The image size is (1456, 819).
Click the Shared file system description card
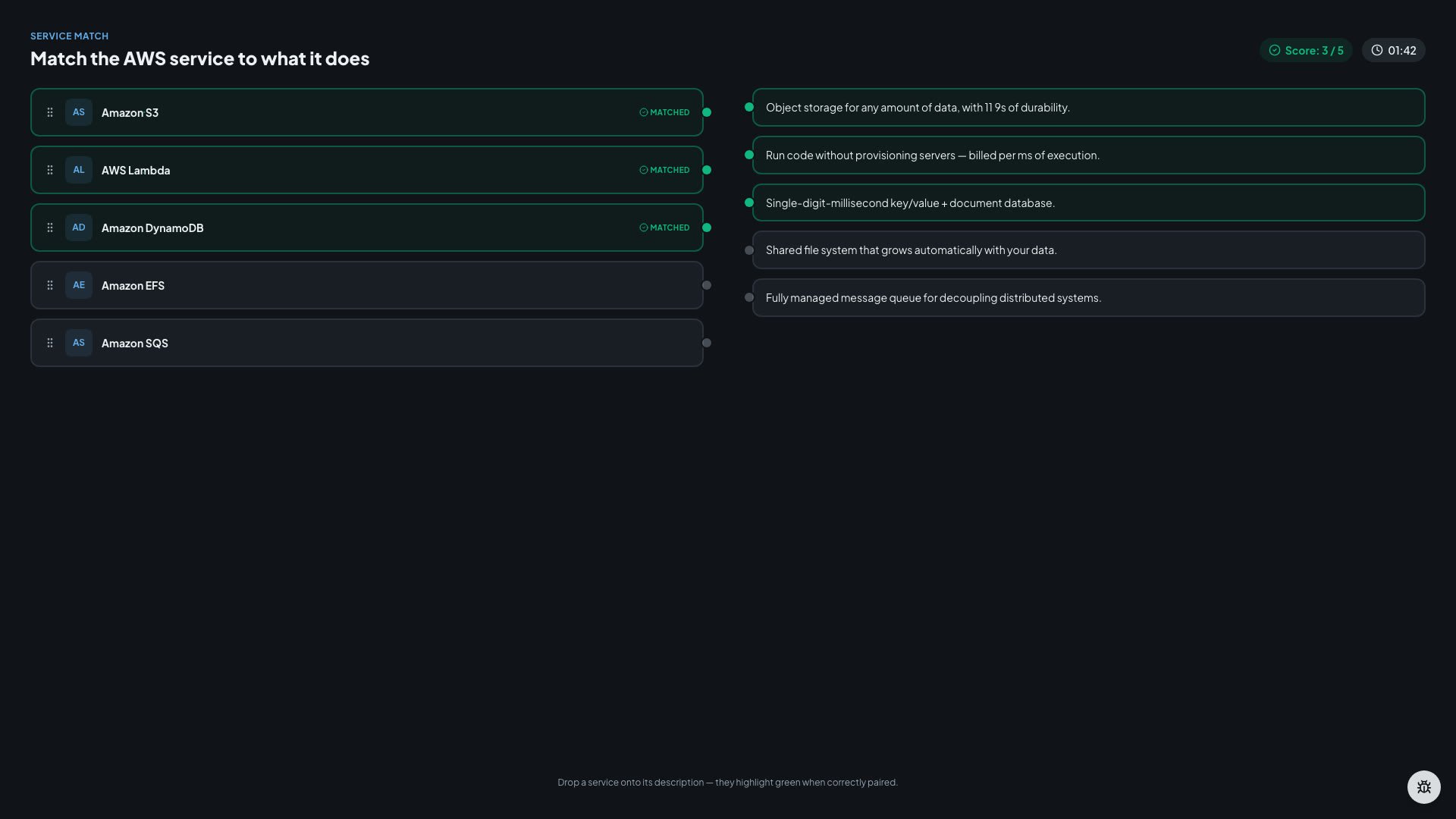pos(1088,250)
